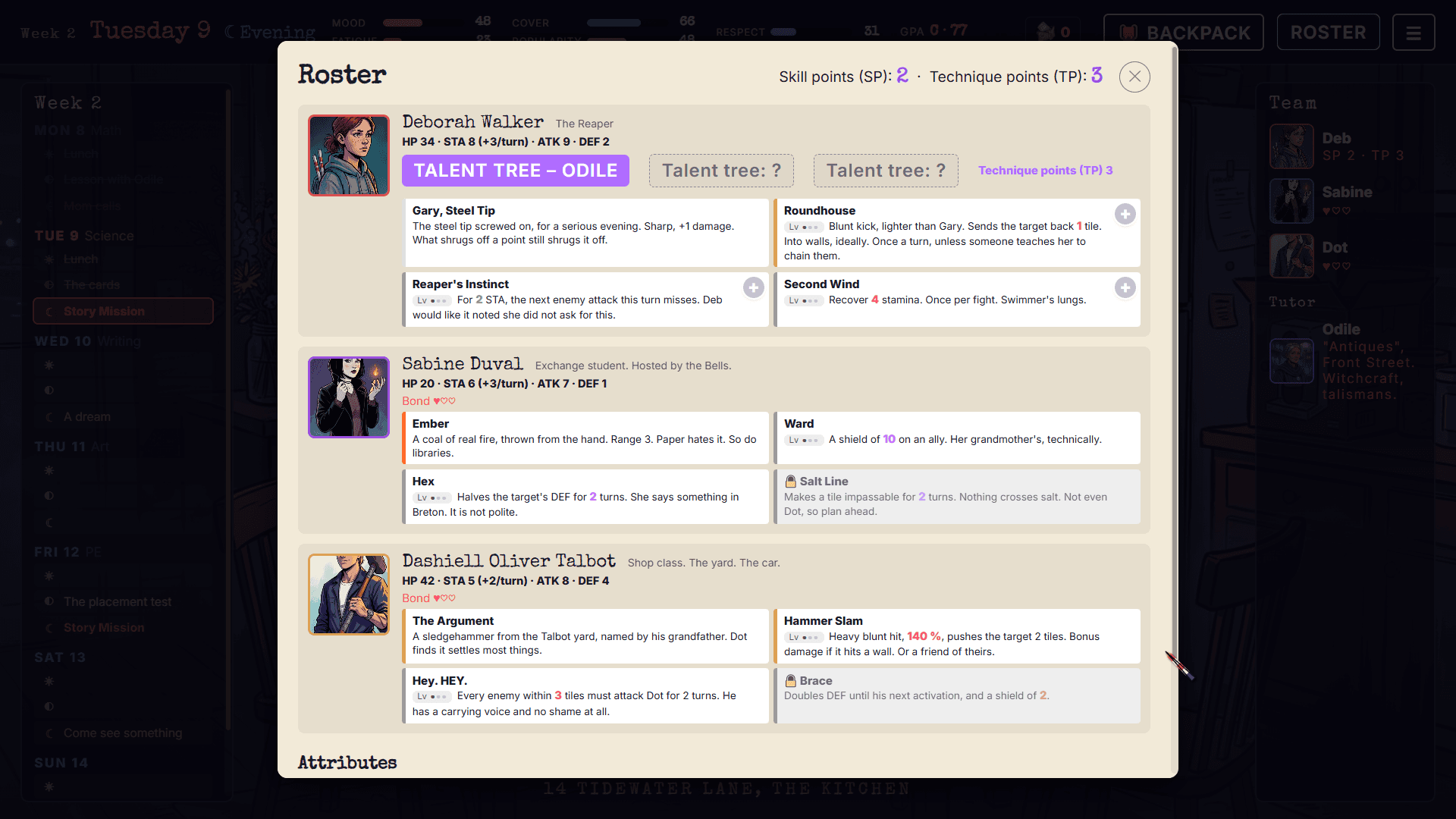
Task: Click Dashiell Oliver Talbot's portrait
Action: click(349, 595)
